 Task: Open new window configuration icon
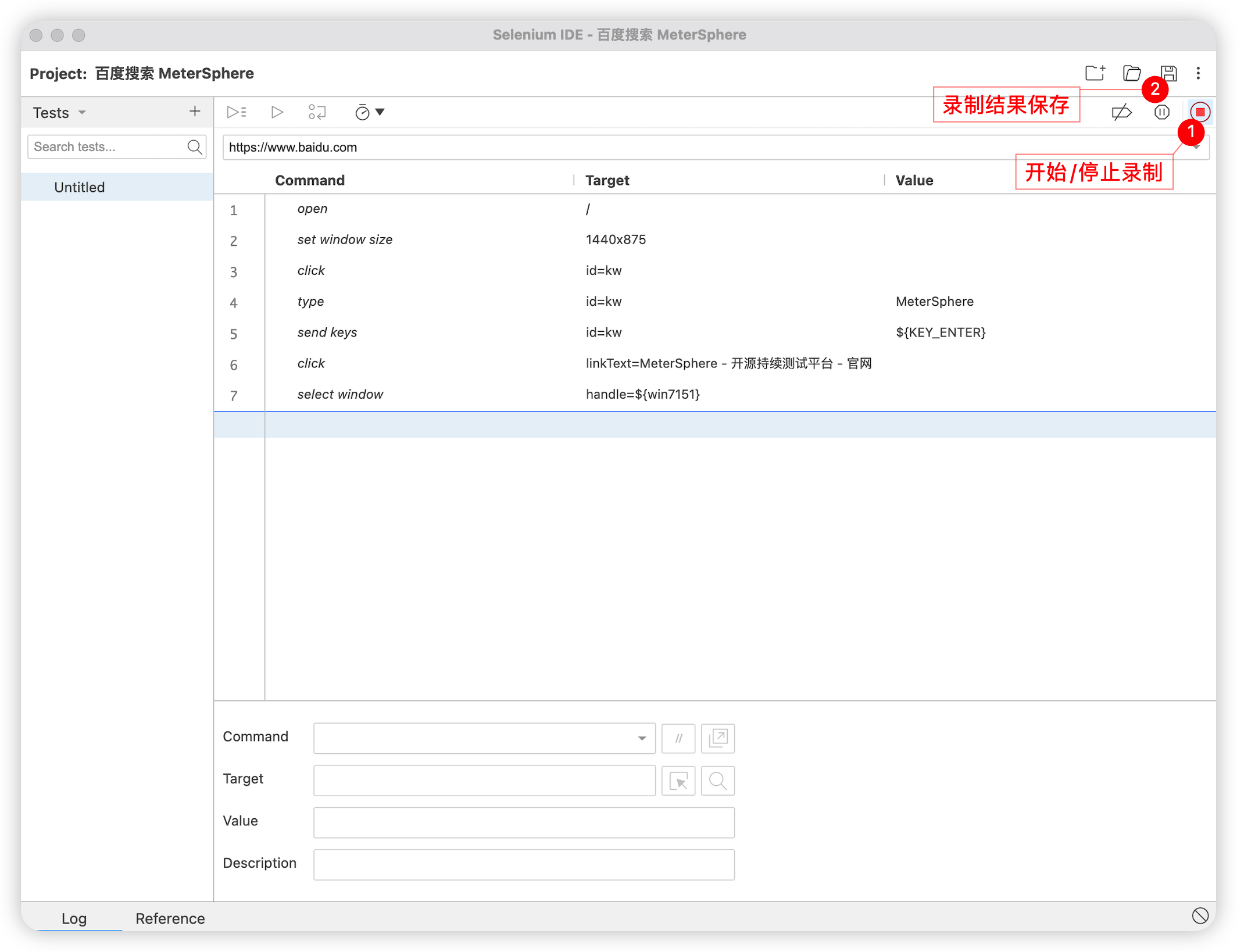(x=718, y=738)
